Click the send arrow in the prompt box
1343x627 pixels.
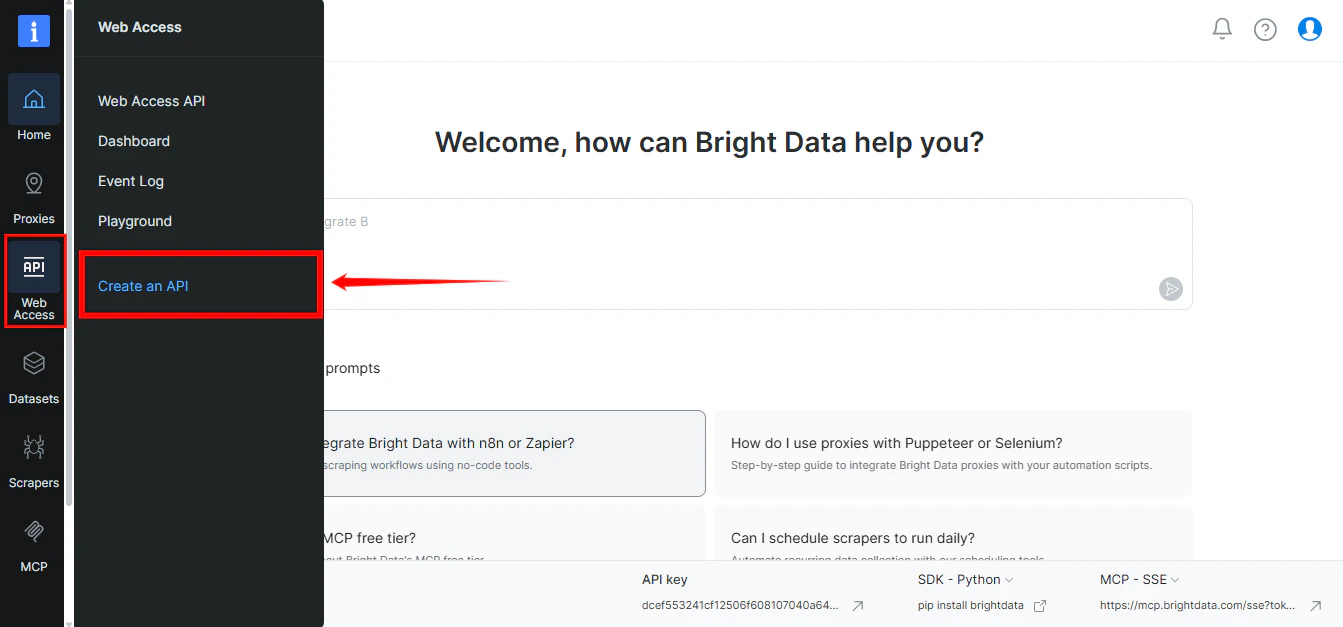tap(1170, 289)
